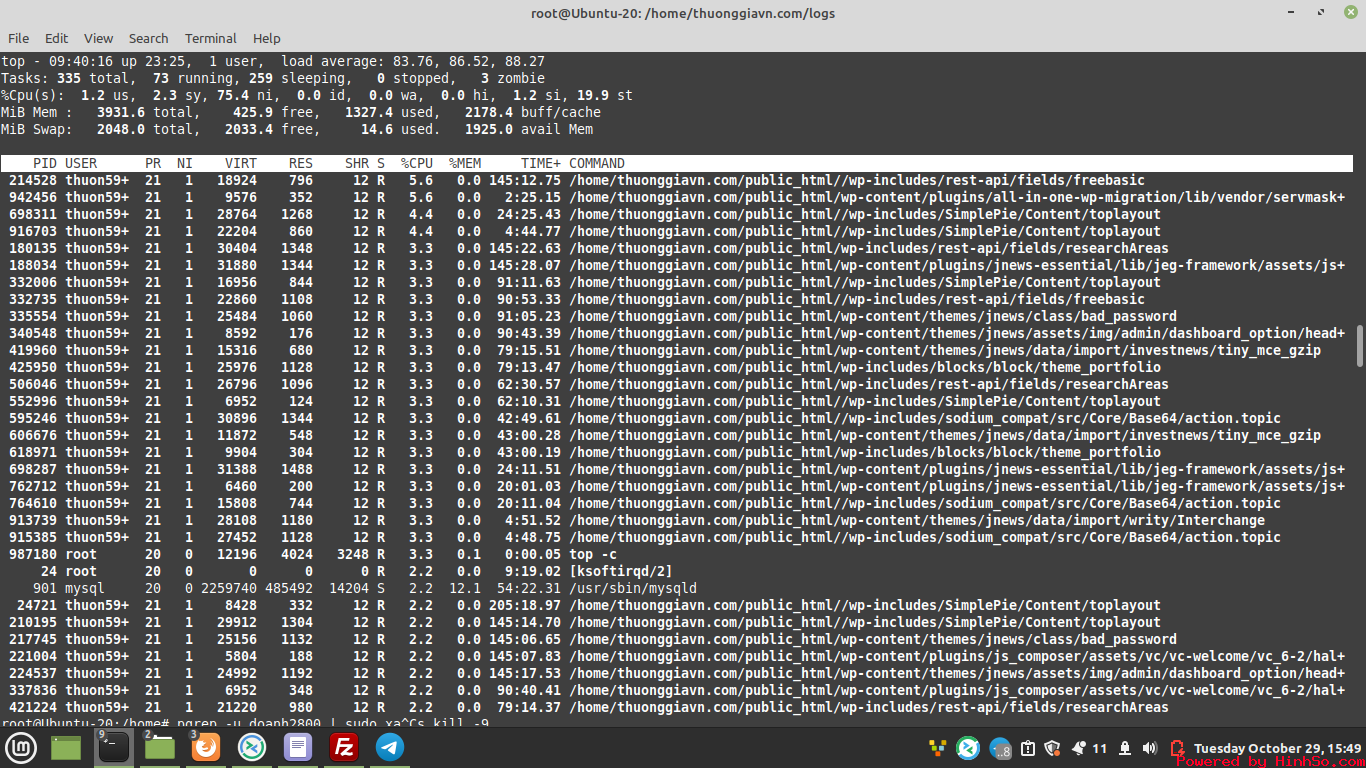Open the Help menu
Screen dimensions: 1366x768
click(267, 38)
